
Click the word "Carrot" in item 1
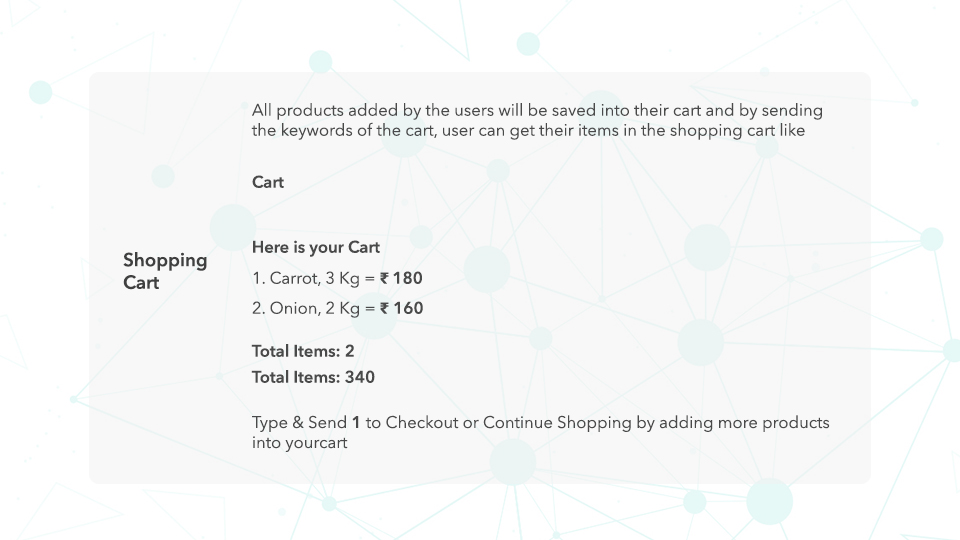293,278
